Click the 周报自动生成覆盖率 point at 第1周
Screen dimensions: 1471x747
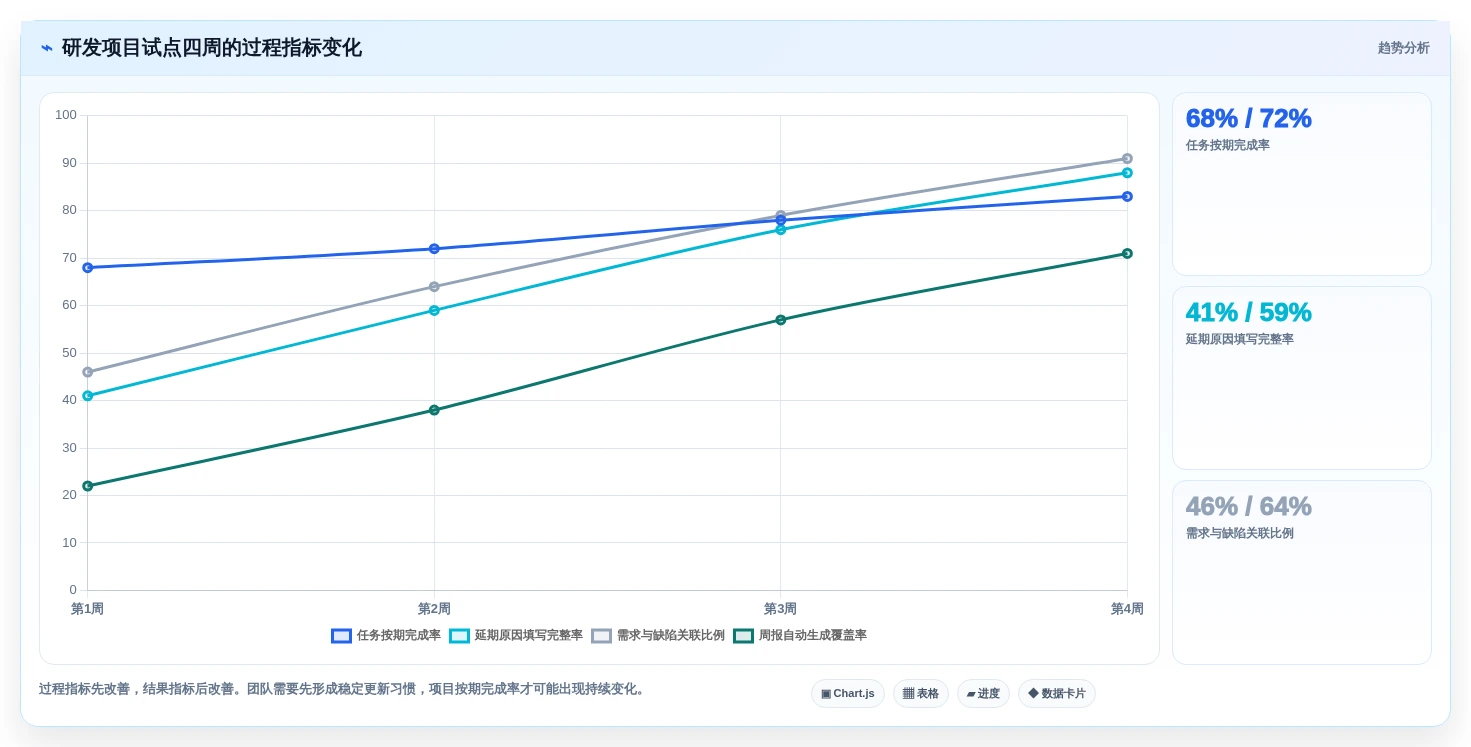88,486
